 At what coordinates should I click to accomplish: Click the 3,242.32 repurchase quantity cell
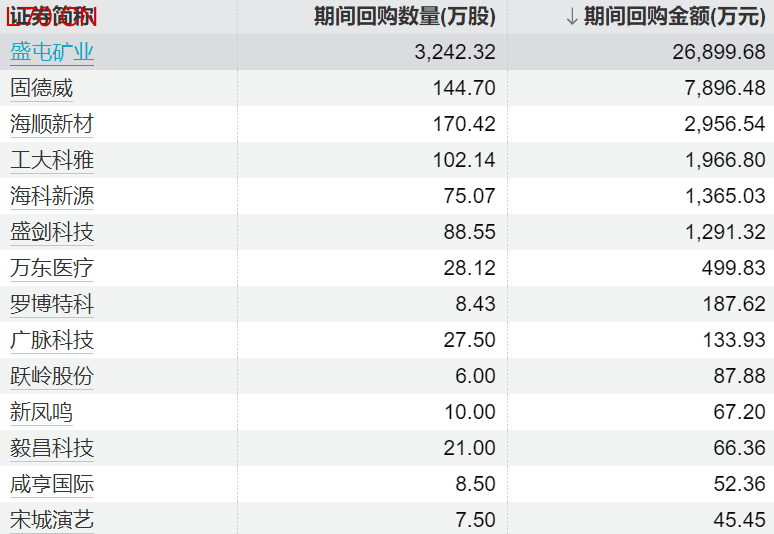click(x=455, y=52)
